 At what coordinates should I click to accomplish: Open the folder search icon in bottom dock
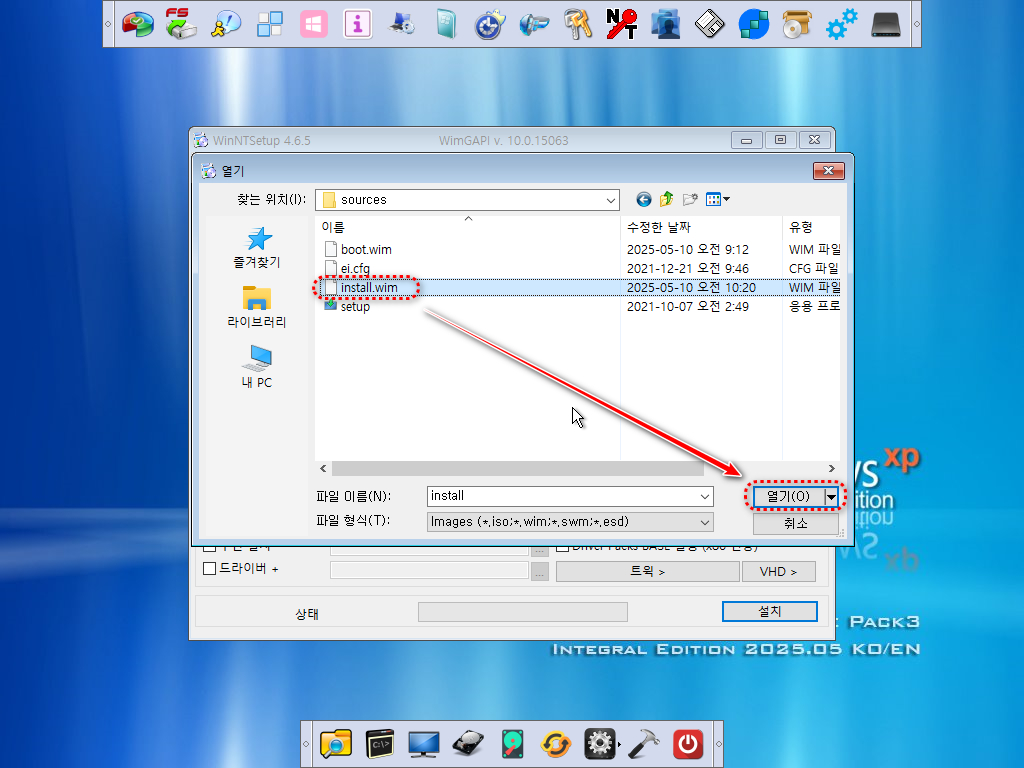coord(336,744)
